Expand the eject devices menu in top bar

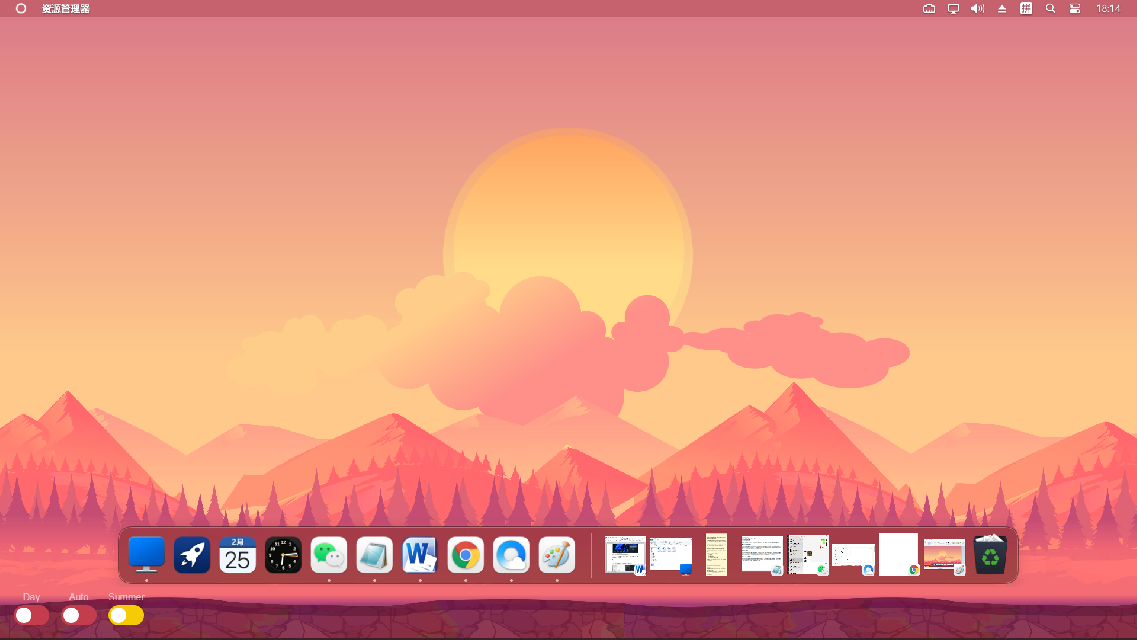tap(1002, 8)
